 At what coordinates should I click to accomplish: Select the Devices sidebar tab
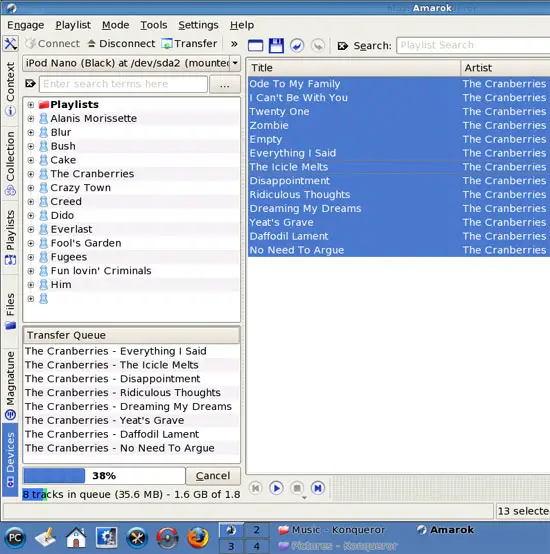click(x=10, y=460)
